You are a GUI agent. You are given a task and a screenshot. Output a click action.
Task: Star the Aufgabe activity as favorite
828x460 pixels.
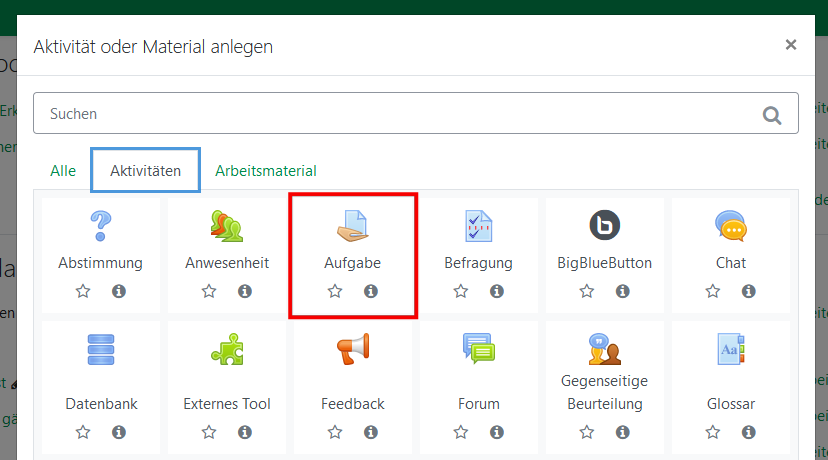coord(335,291)
